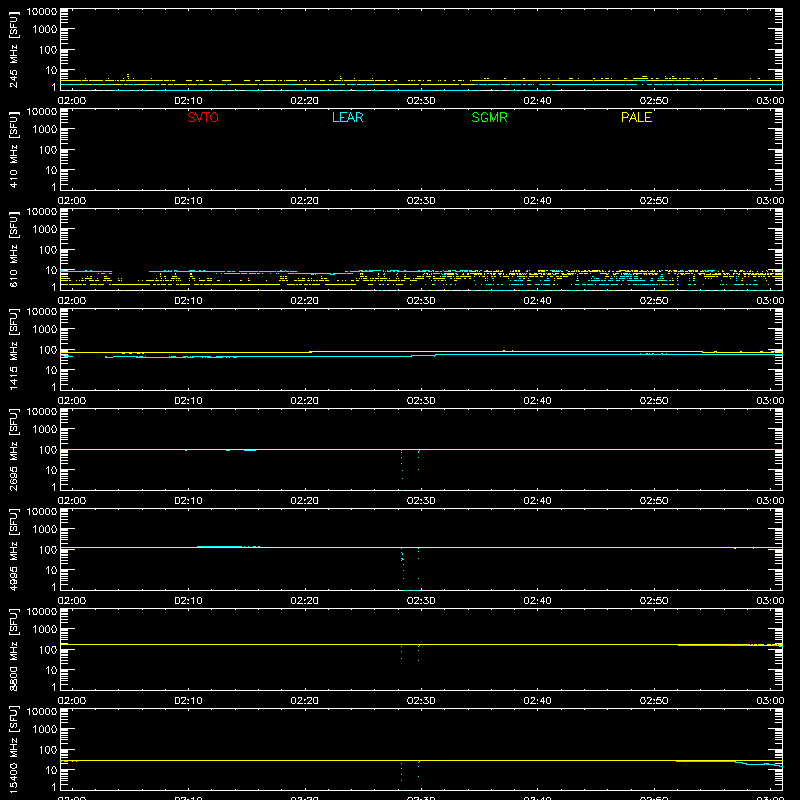Click the 1000 tick label on 4995 MHz axis

45,530
